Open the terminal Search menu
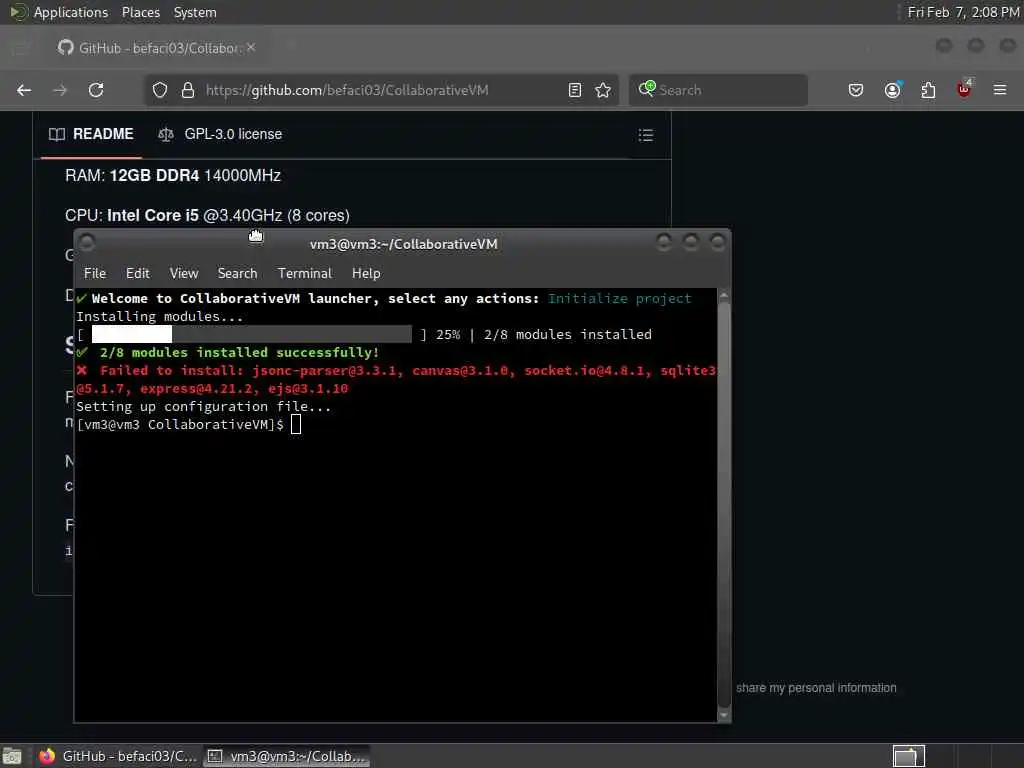The width and height of the screenshot is (1024, 768). point(237,273)
